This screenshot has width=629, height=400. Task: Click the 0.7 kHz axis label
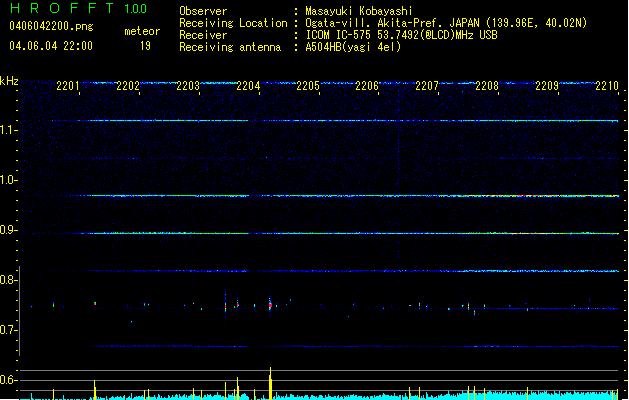(x=8, y=330)
